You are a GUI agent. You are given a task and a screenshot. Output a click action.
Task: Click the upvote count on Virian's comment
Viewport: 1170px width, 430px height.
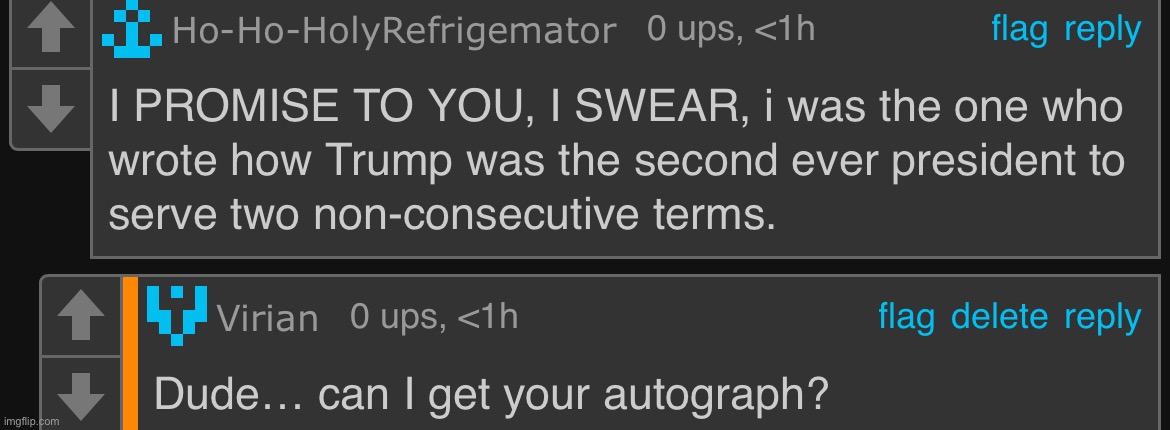pyautogui.click(x=434, y=317)
